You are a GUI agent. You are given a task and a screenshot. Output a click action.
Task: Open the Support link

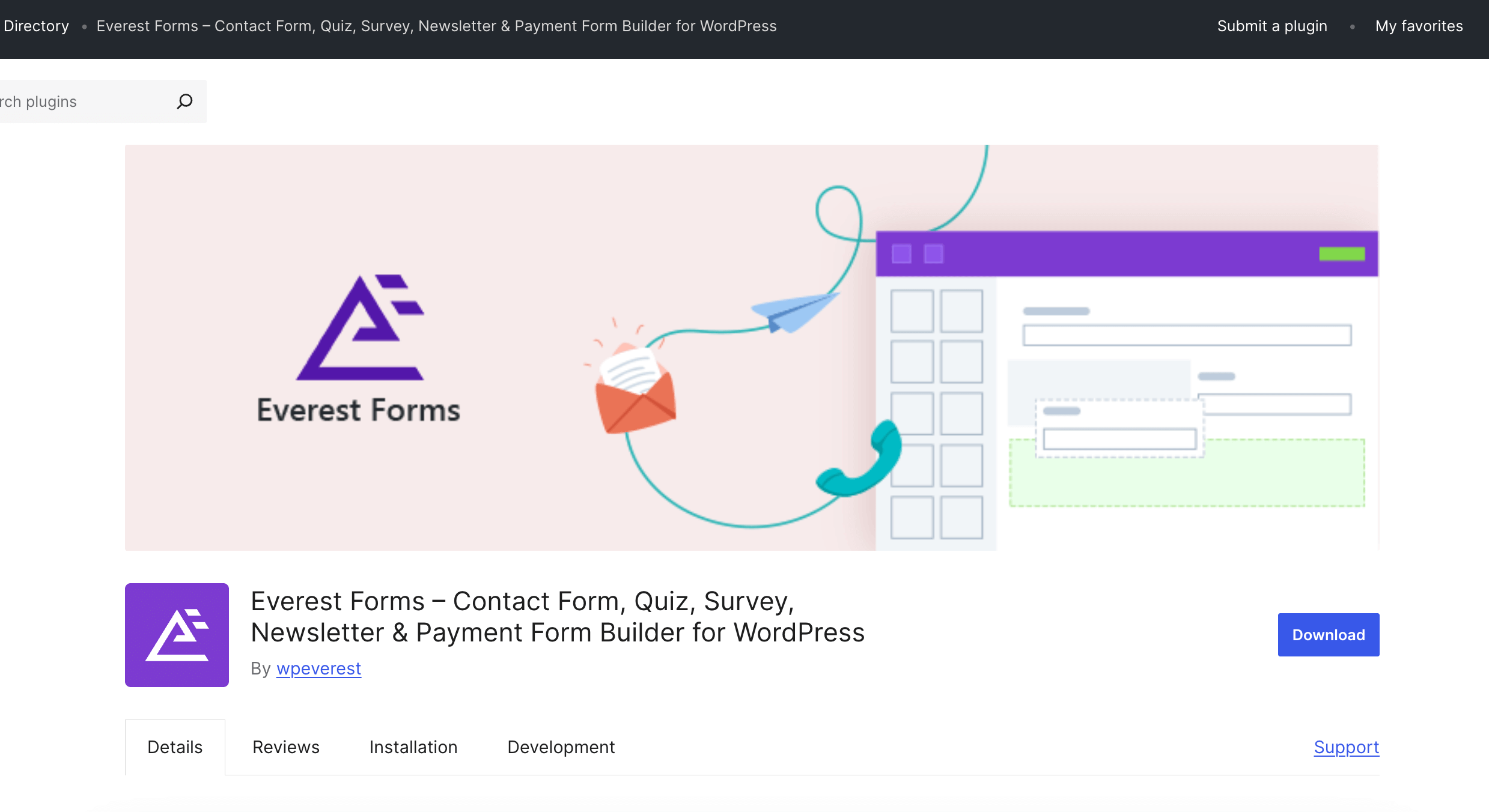tap(1346, 747)
